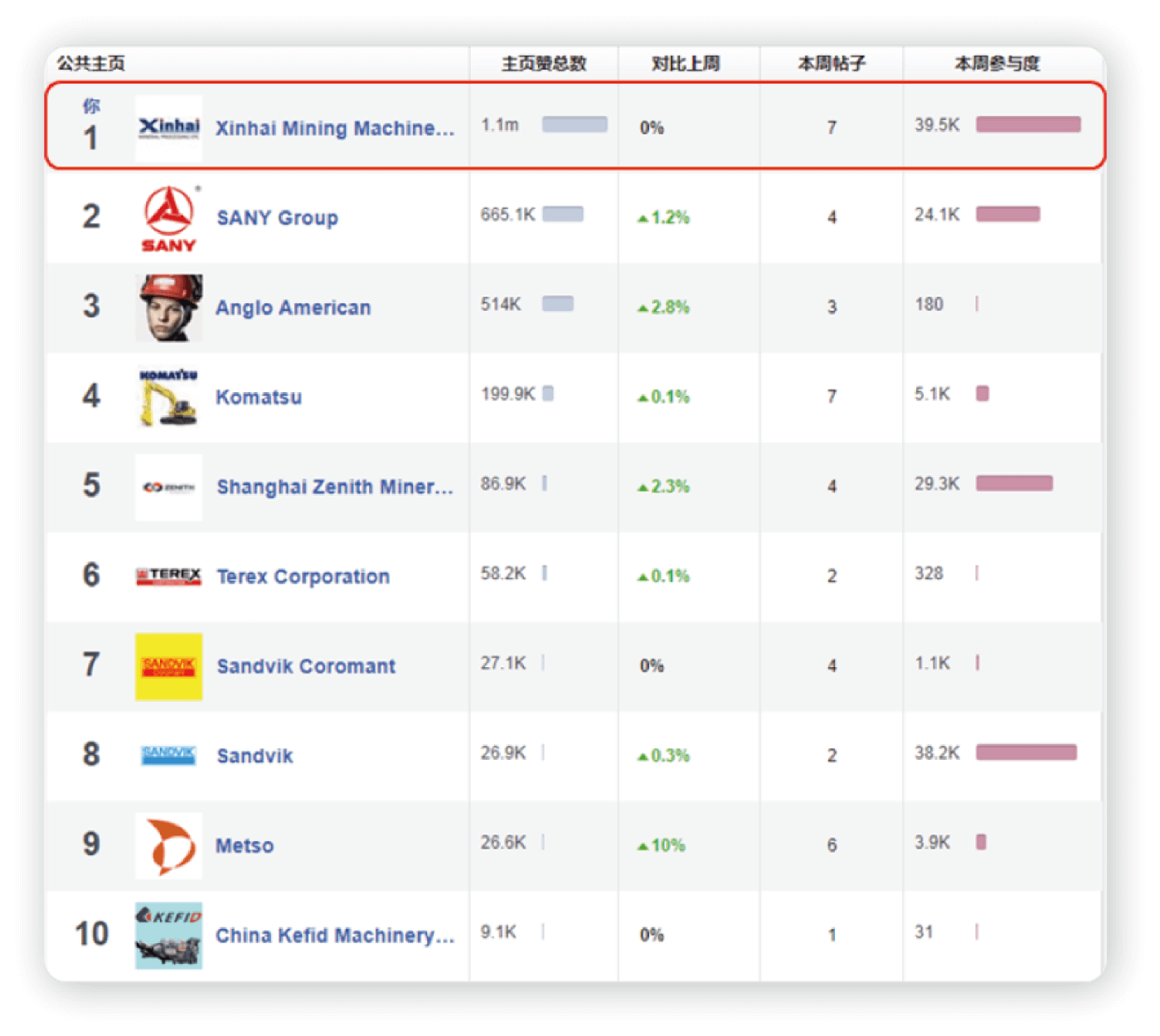Click the 本周帖子 column header
This screenshot has width=1160, height=1036.
click(x=832, y=64)
